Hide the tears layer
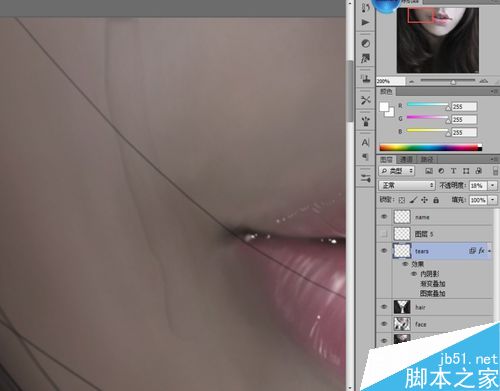 pos(384,251)
